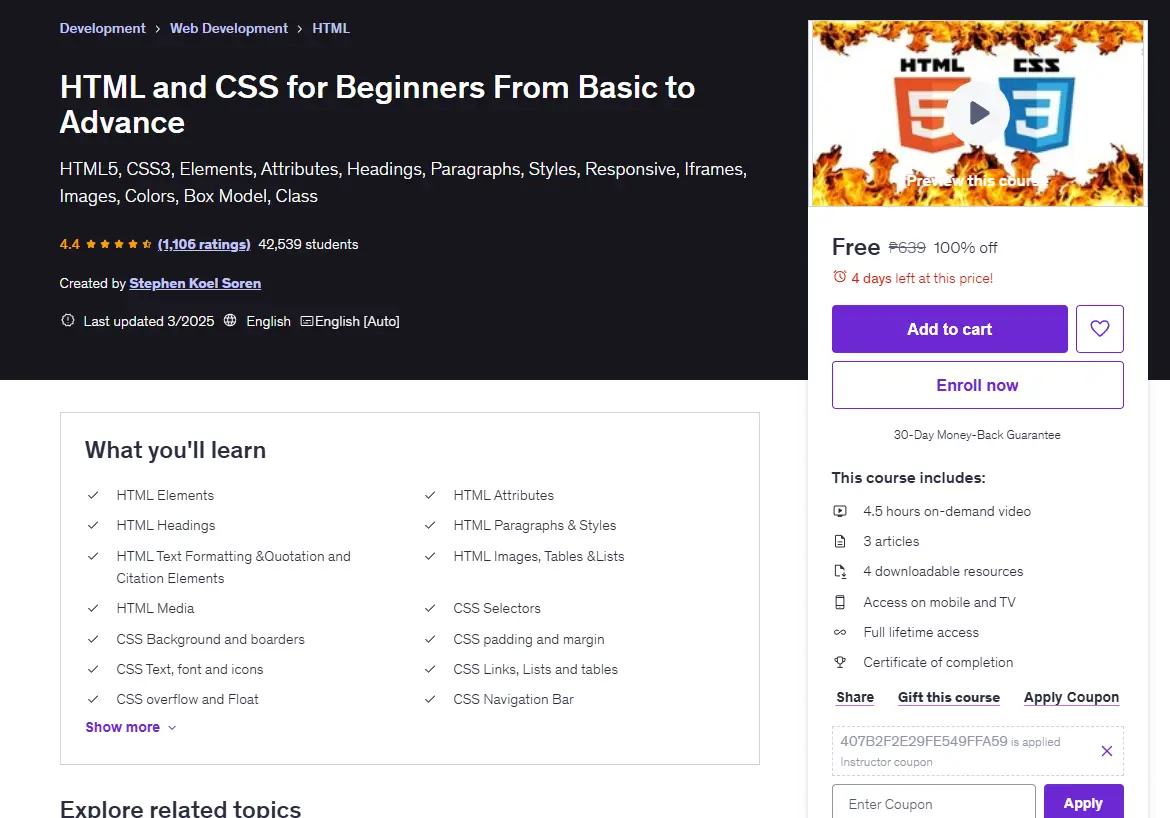Click the CSS padding and margin item

pos(529,639)
